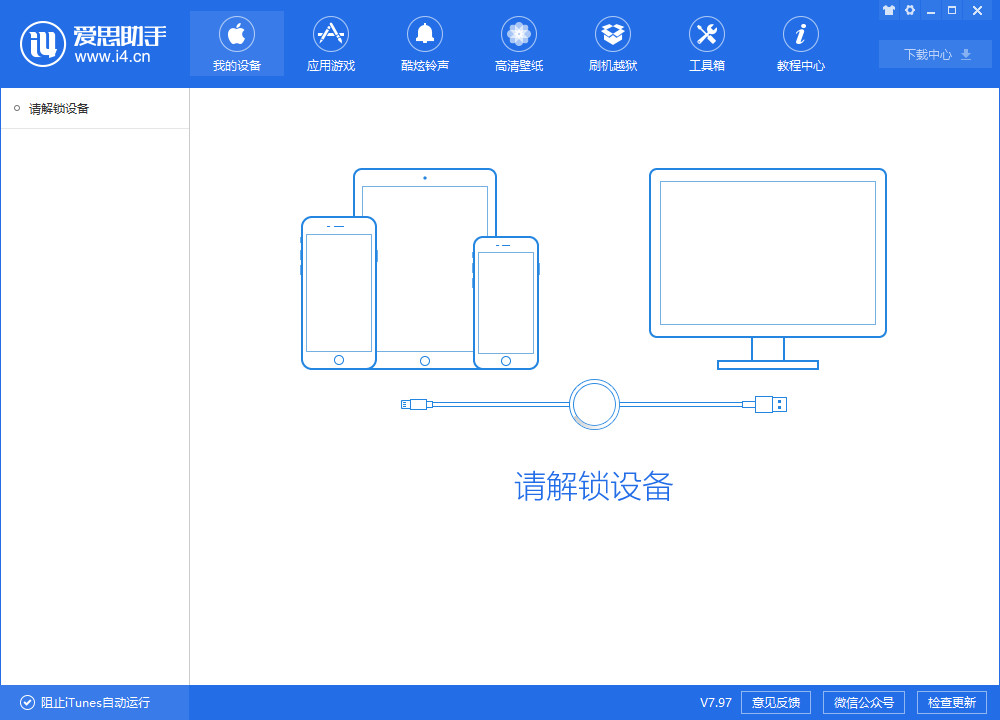Screen dimensions: 1000x720
Task: Open the 下载中心 download center
Action: point(935,54)
